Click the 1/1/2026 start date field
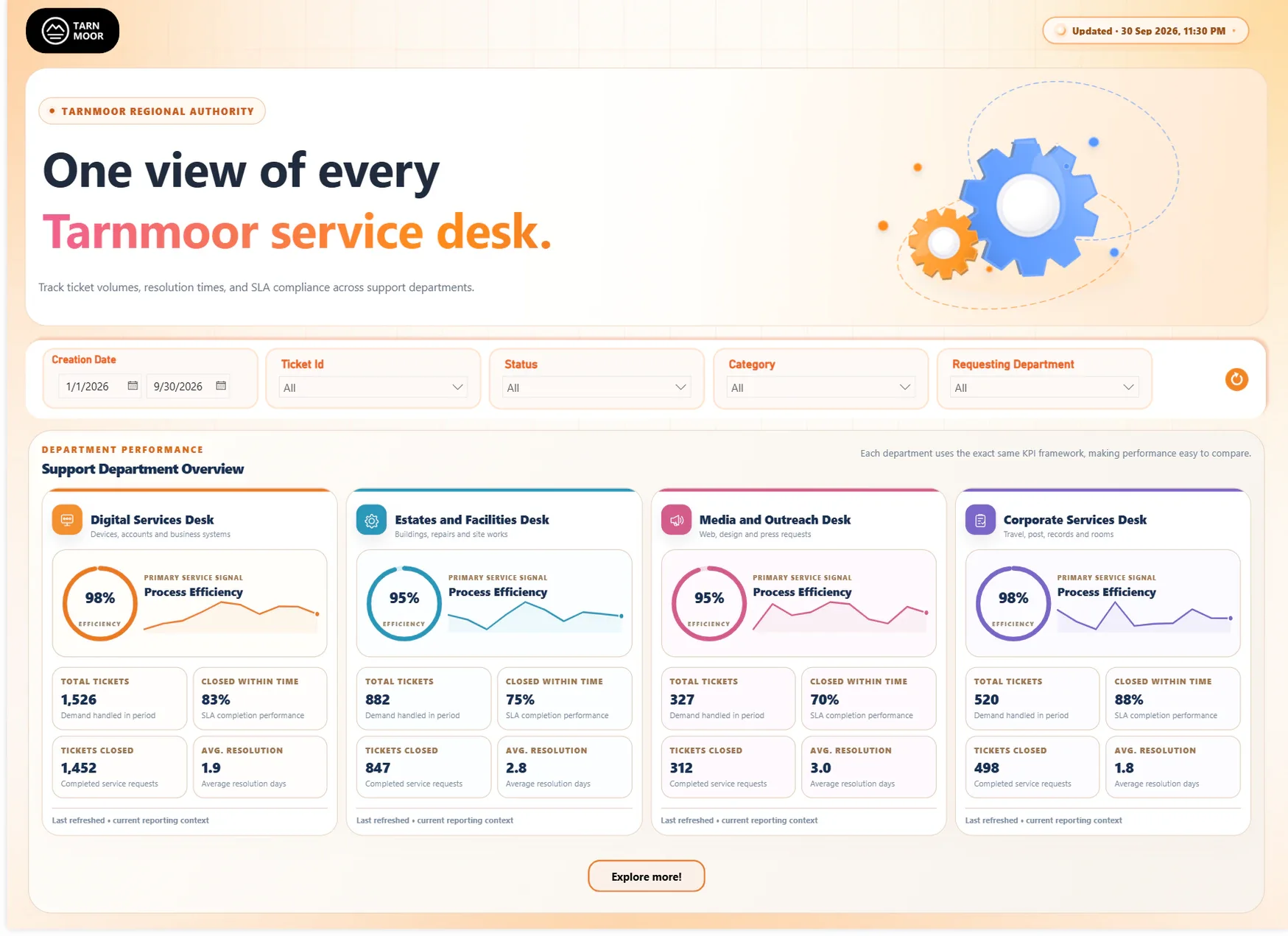 (x=100, y=386)
